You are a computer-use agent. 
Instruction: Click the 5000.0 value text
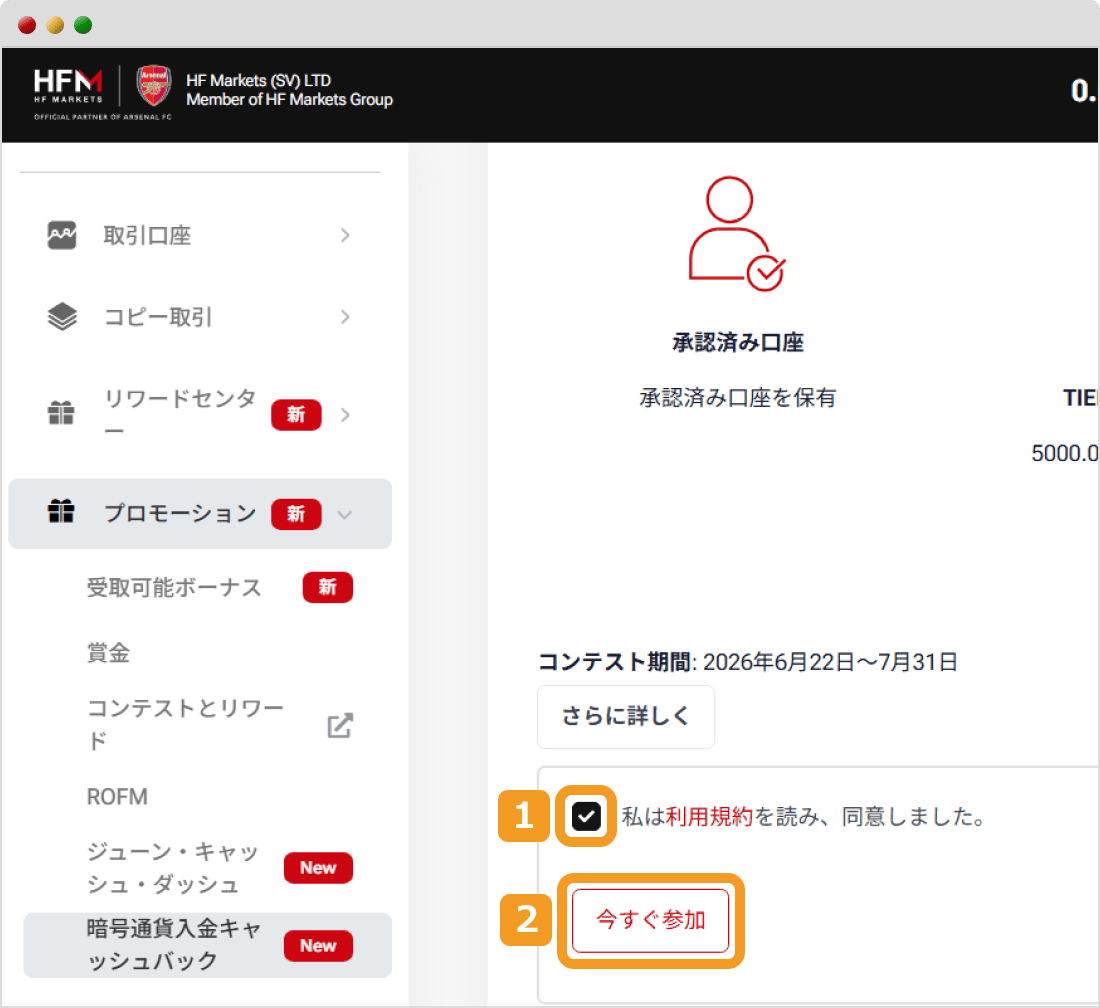[1065, 453]
